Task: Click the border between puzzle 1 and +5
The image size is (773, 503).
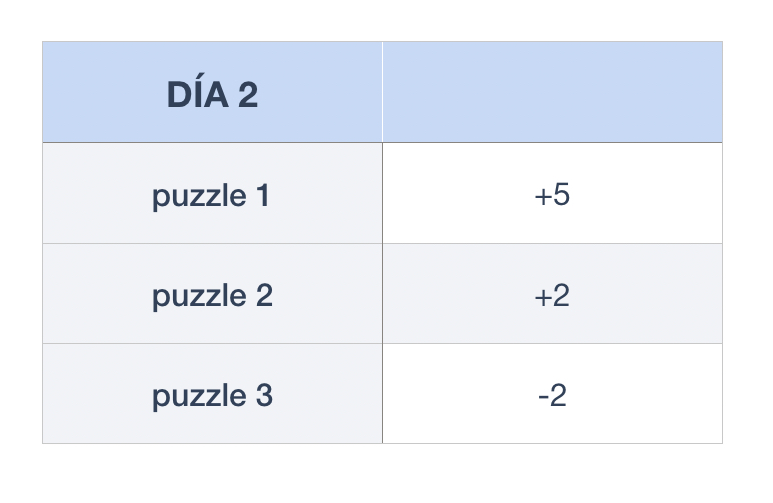Action: (382, 194)
